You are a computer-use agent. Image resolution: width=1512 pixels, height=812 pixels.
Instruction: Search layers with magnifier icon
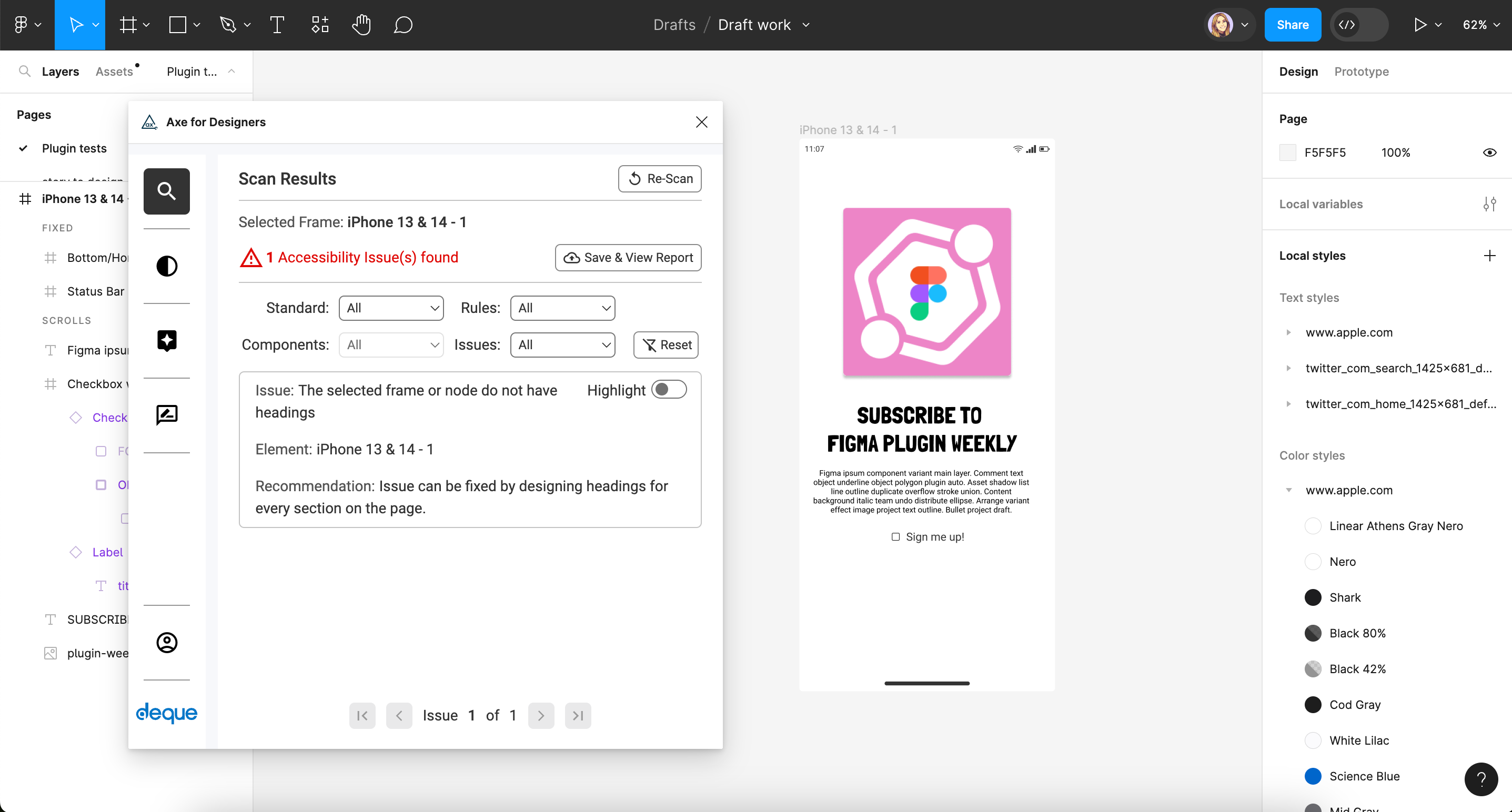click(25, 72)
